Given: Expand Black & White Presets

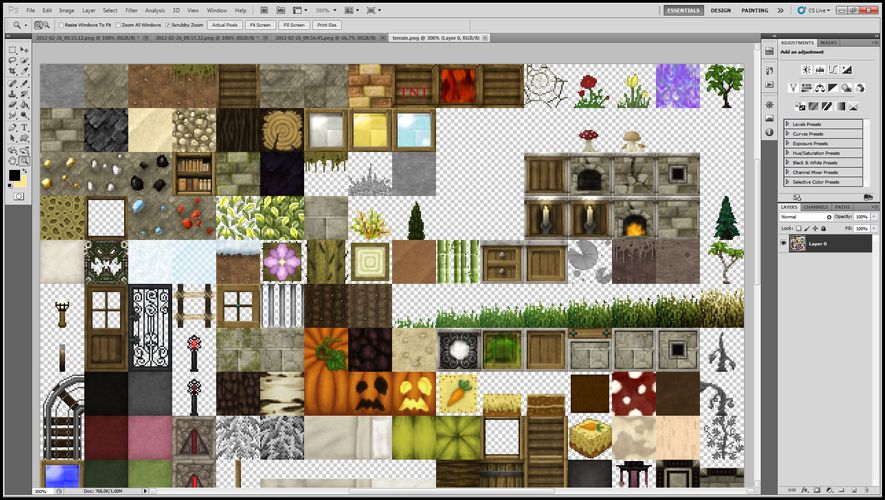Looking at the screenshot, I should (x=787, y=163).
